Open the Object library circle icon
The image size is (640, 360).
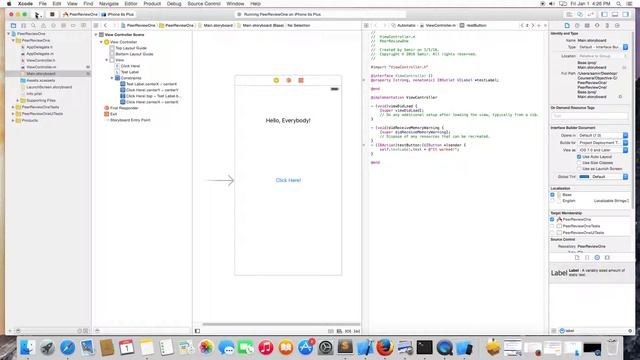(x=597, y=258)
